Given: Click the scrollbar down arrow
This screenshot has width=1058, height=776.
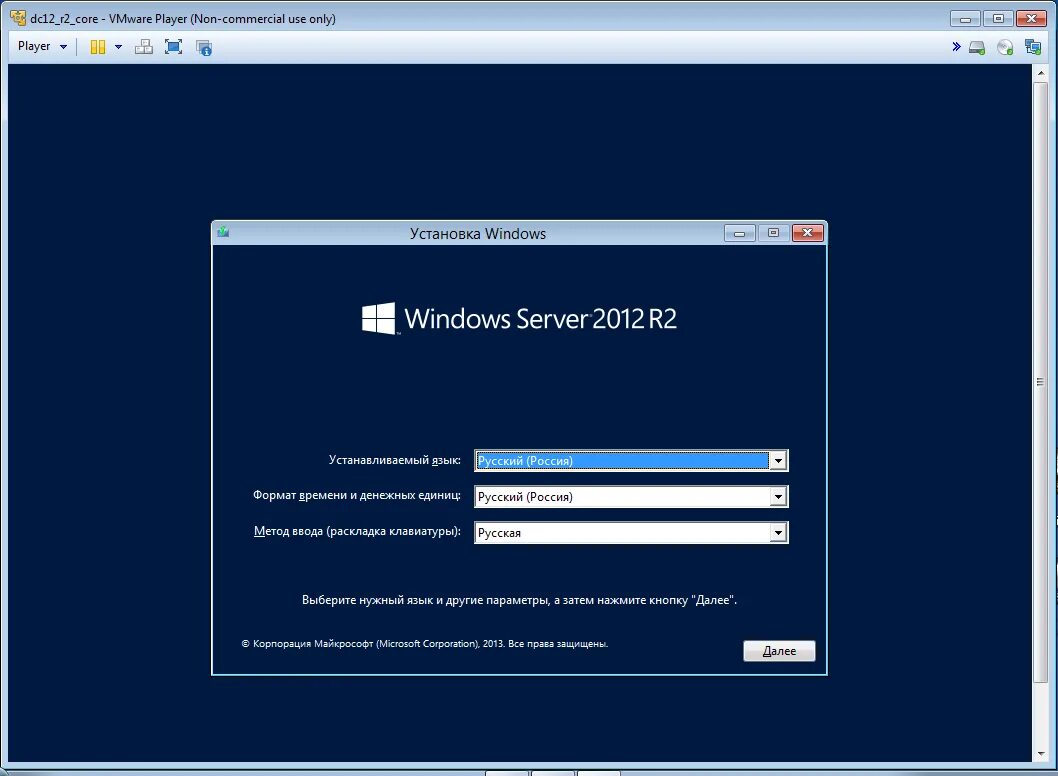Looking at the screenshot, I should tap(1040, 754).
